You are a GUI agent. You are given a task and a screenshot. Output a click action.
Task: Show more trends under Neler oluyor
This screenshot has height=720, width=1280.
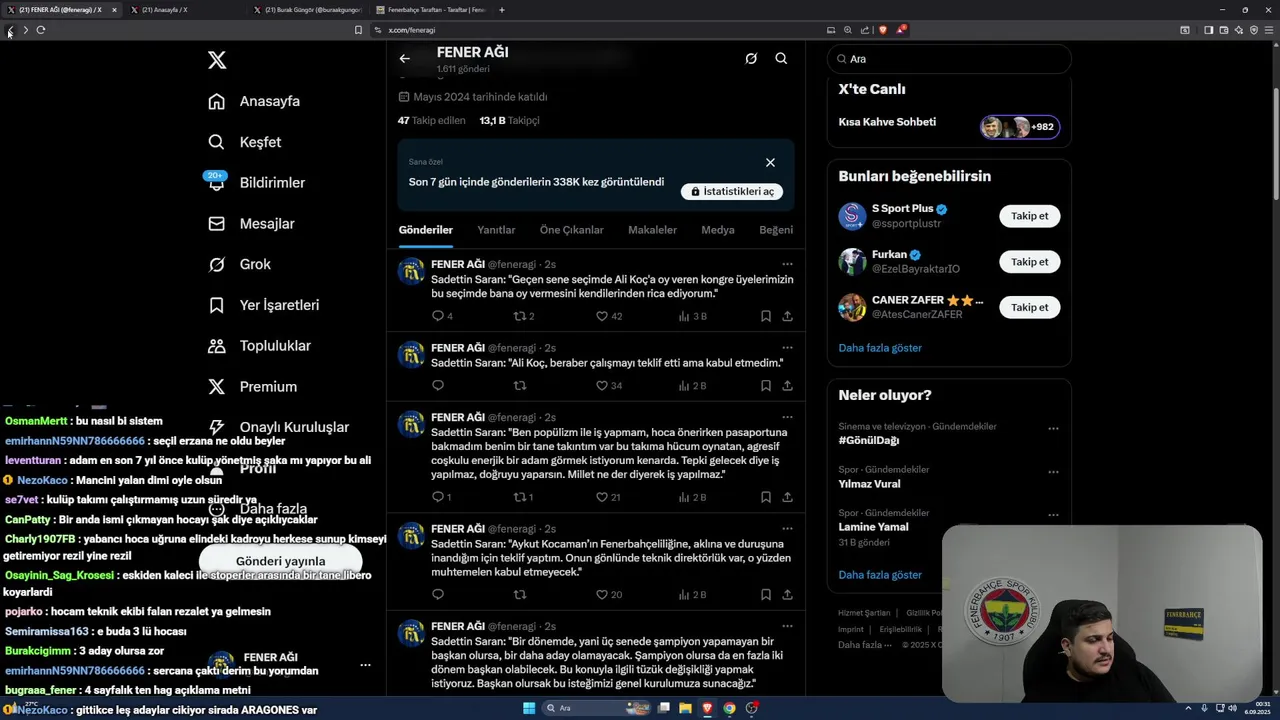tap(880, 575)
